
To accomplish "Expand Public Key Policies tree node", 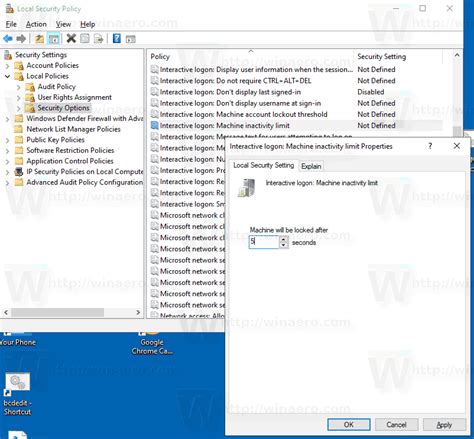I will [x=8, y=140].
